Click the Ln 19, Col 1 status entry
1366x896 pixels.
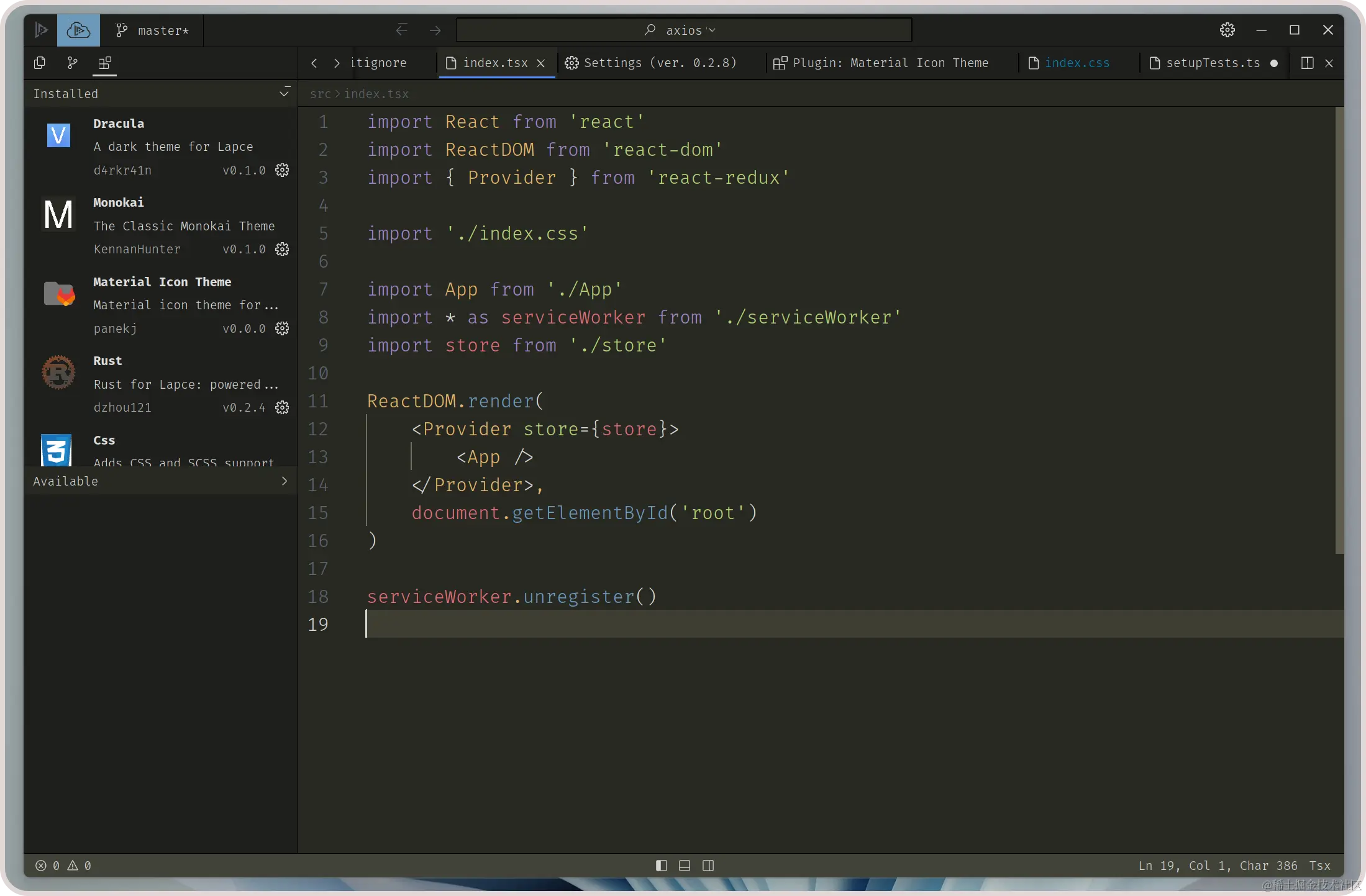pos(1218,866)
